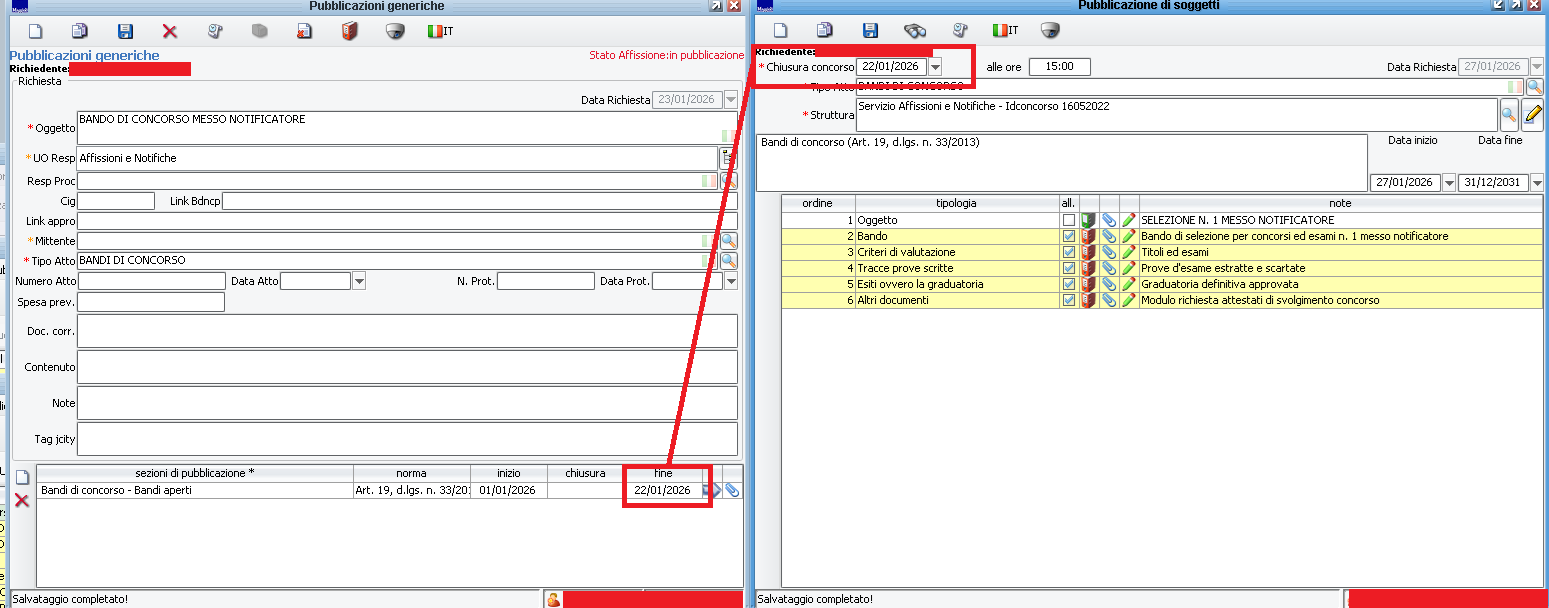Viewport: 1549px width, 608px height.
Task: Click the alle ore 15:00 time field
Action: coord(1059,67)
